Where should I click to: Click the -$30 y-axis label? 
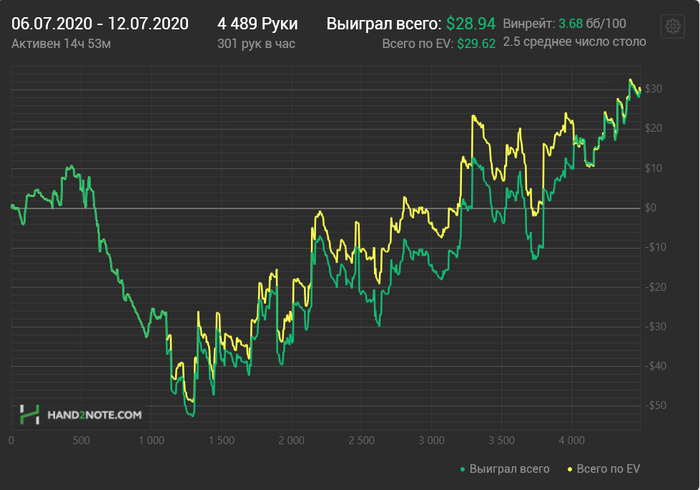[x=655, y=327]
